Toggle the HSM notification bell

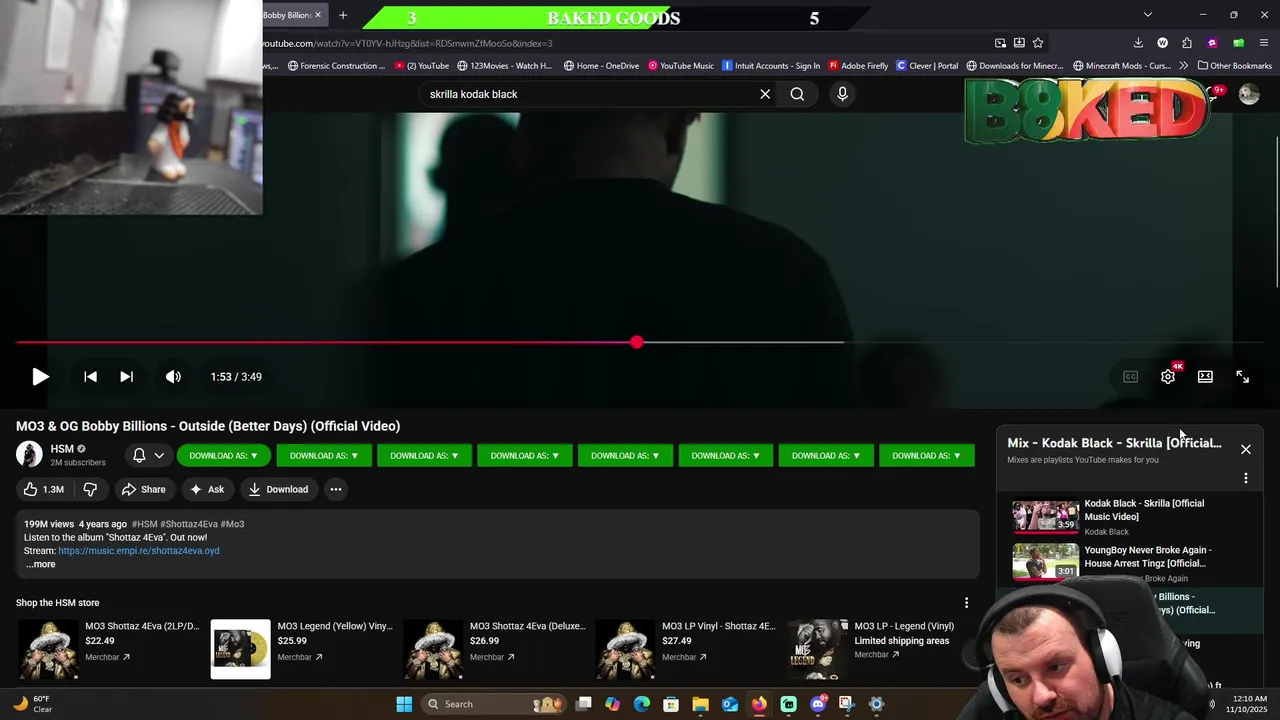click(x=139, y=456)
